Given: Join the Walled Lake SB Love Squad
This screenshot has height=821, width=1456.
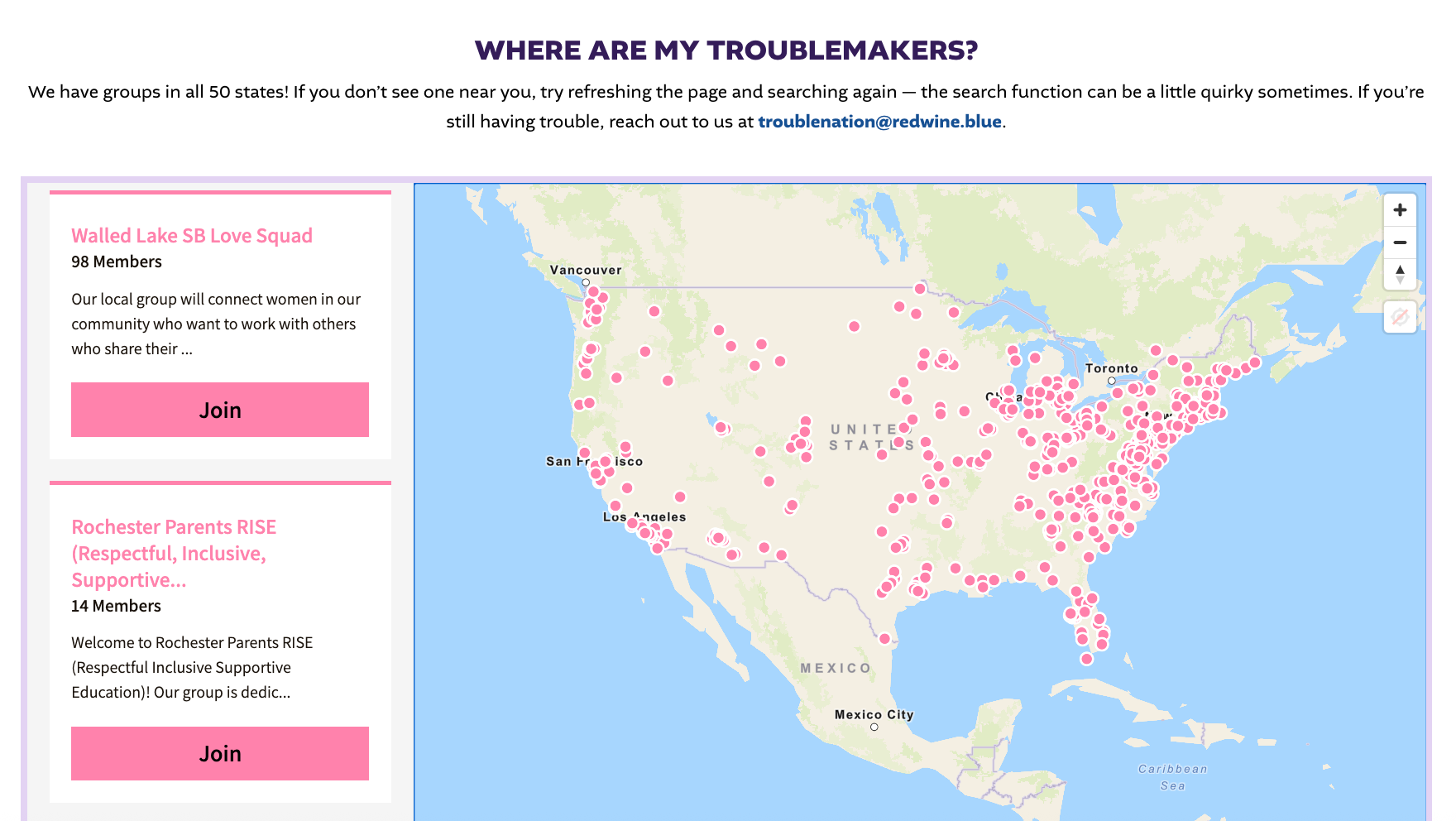Looking at the screenshot, I should coord(220,410).
